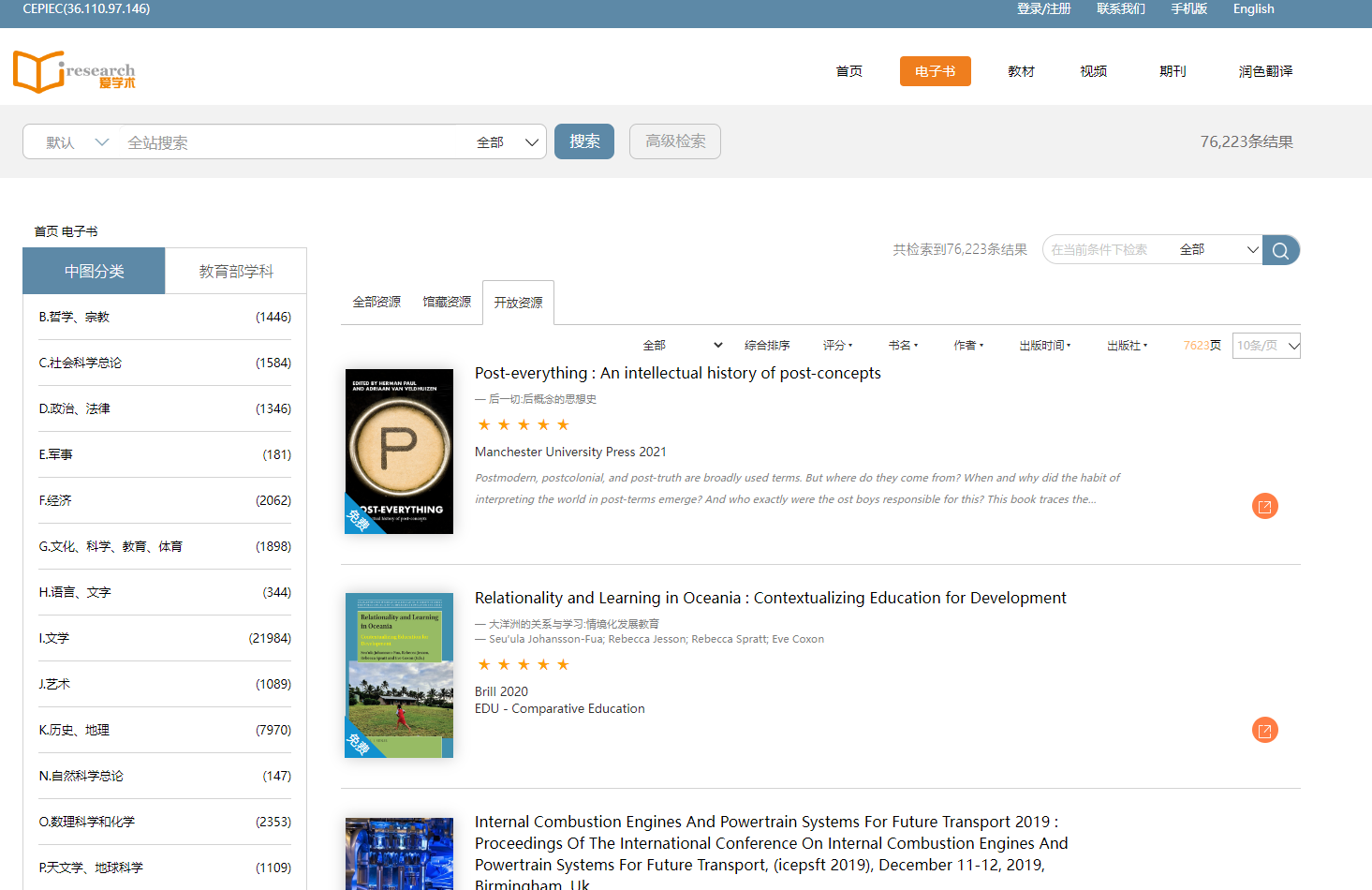1372x890 pixels.
Task: Click the star rating of Relationality and Learning
Action: [524, 665]
